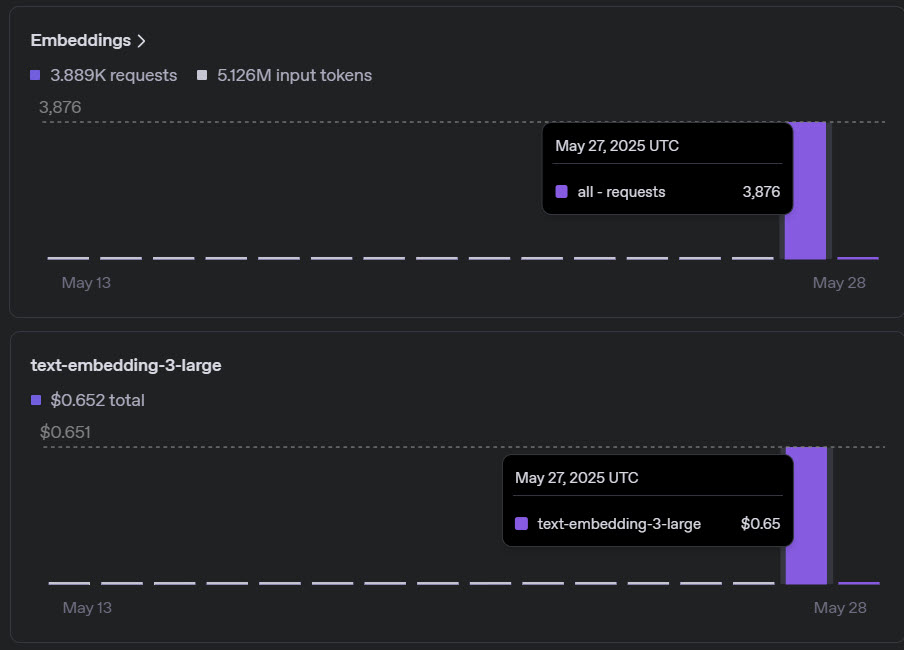Click the May 13 axis label in cost chart
The height and width of the screenshot is (650, 904).
coord(87,607)
